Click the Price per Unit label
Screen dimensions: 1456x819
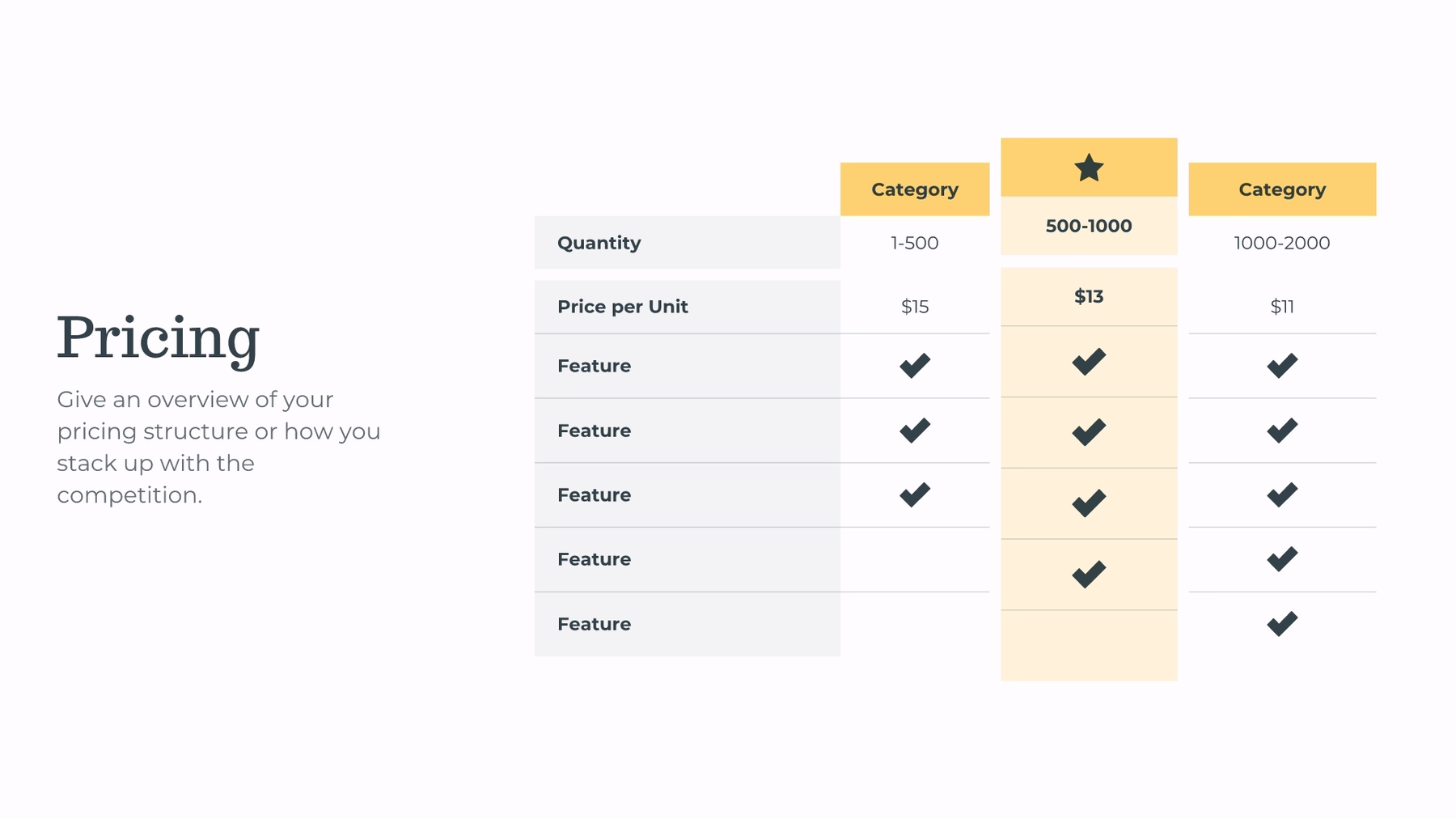point(623,307)
